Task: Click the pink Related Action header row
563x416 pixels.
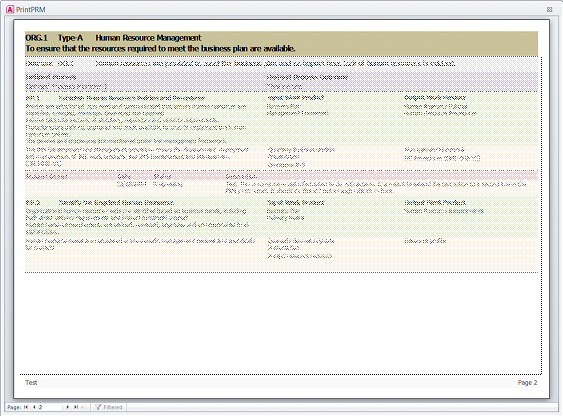Action: tap(282, 176)
